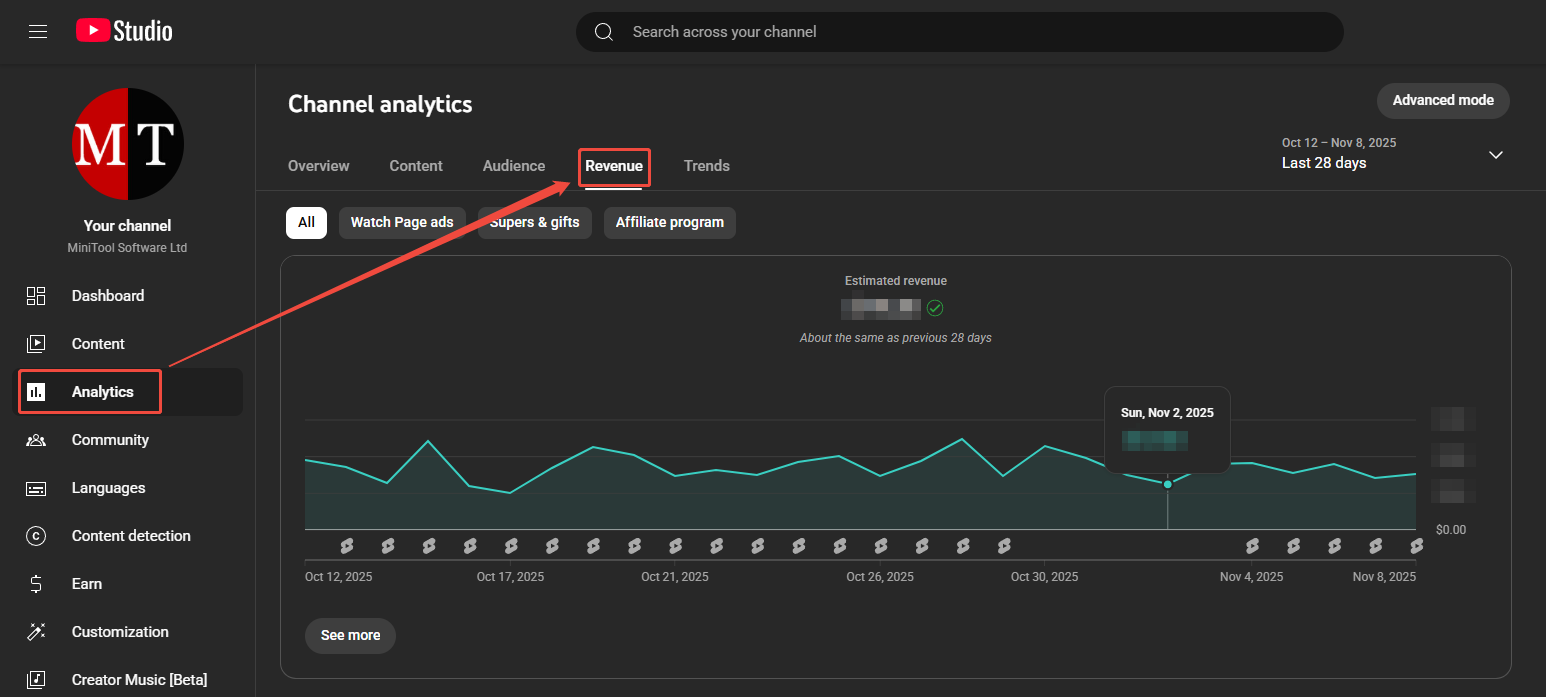1546x697 pixels.
Task: Select the Supers & gifts filter
Action: click(534, 222)
